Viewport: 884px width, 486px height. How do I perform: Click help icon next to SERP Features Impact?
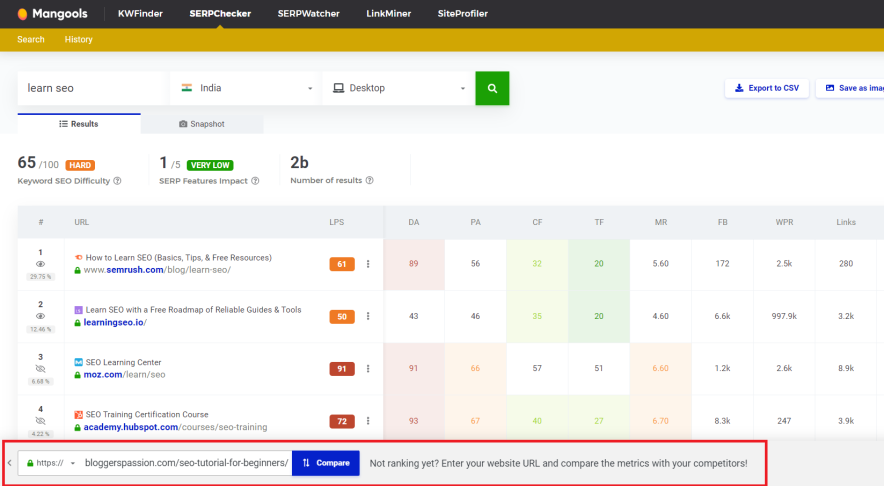pyautogui.click(x=255, y=181)
